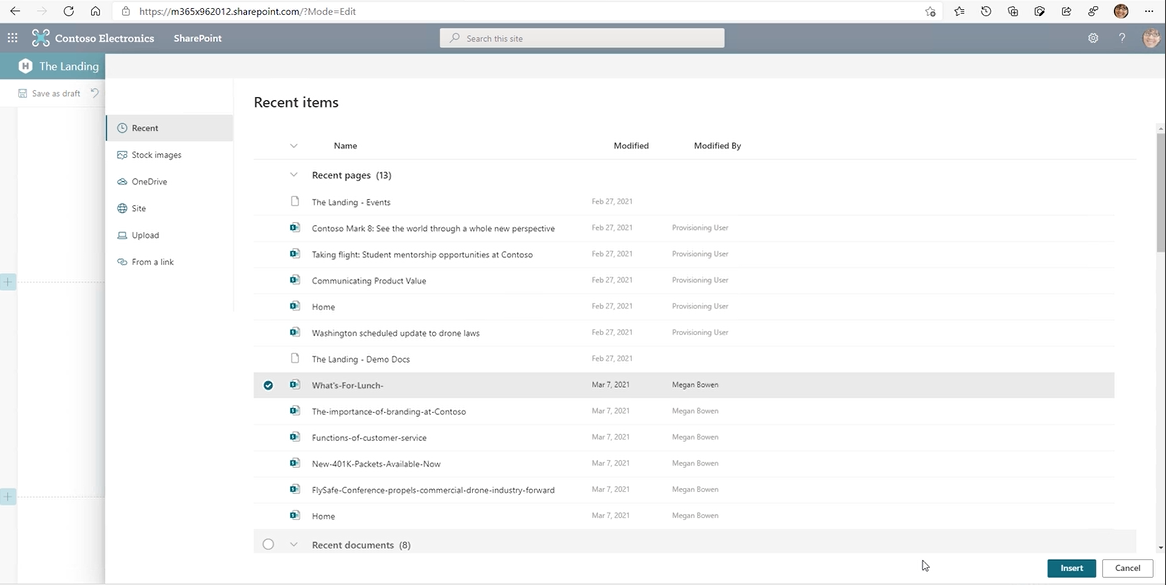The height and width of the screenshot is (585, 1166).
Task: Add a new section with upper plus icon
Action: (8, 282)
